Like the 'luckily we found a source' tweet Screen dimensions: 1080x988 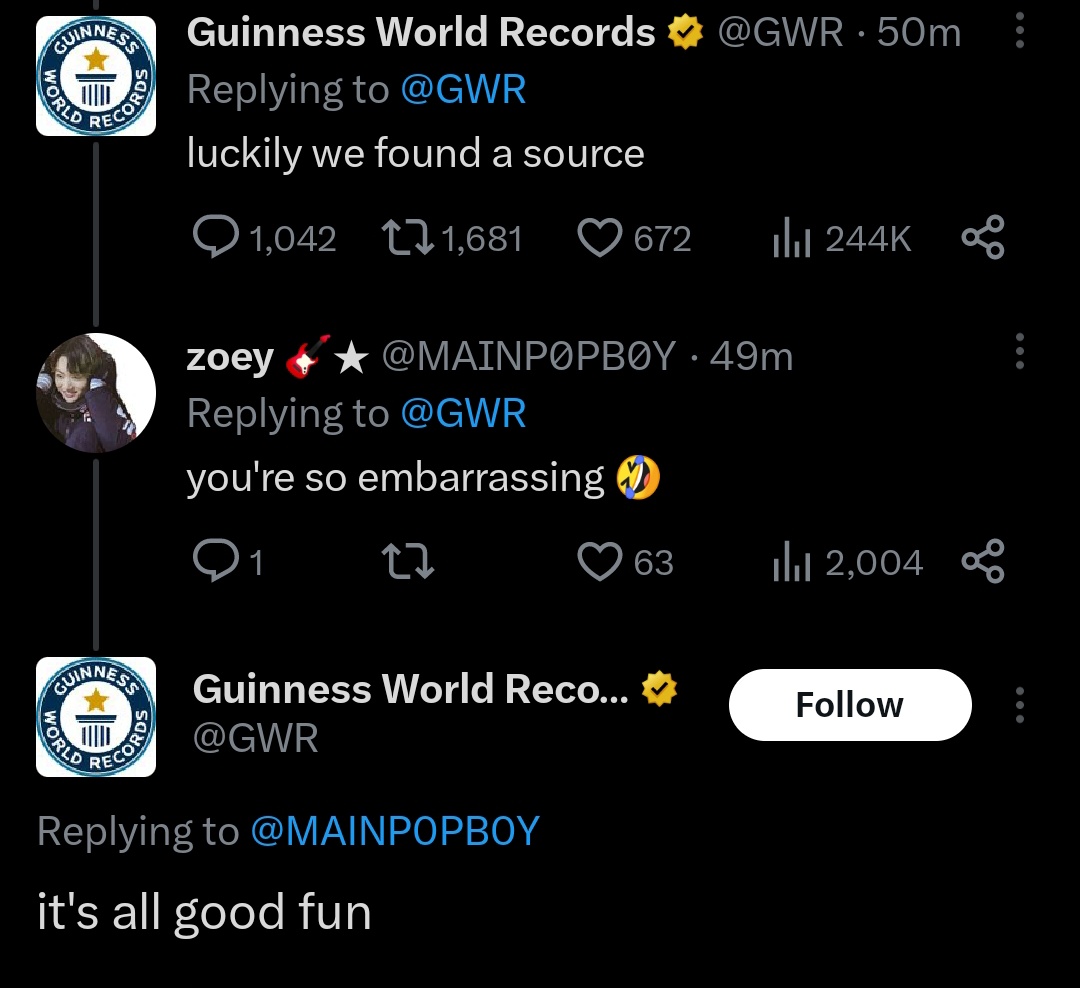click(x=601, y=238)
